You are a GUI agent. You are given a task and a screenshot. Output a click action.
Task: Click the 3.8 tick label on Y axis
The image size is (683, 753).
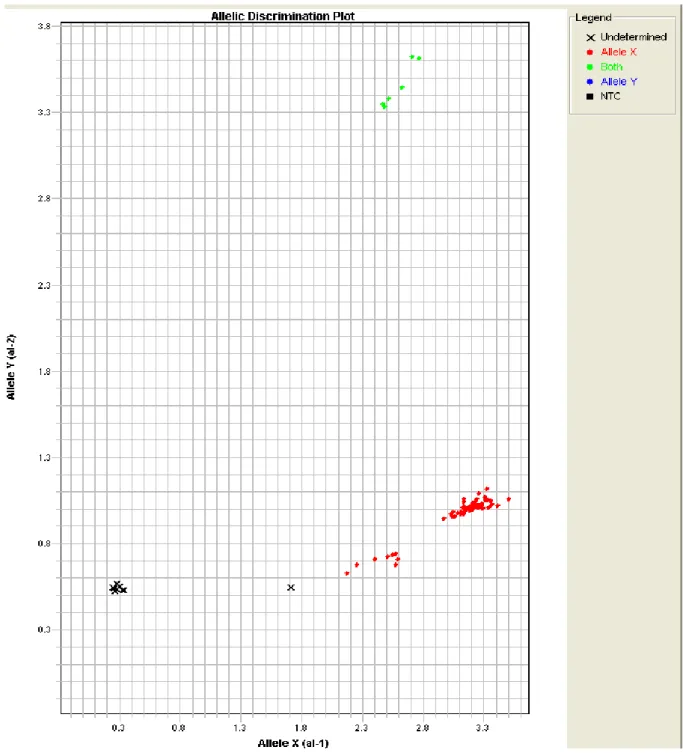[x=44, y=26]
